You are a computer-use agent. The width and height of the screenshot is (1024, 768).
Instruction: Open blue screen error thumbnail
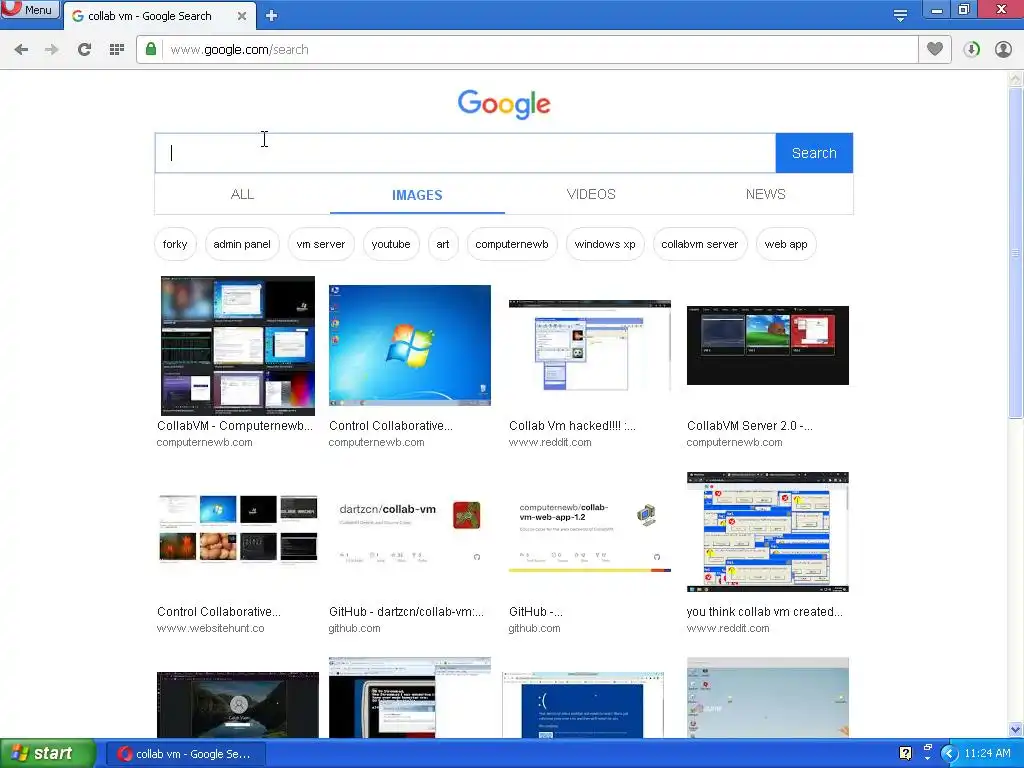583,705
